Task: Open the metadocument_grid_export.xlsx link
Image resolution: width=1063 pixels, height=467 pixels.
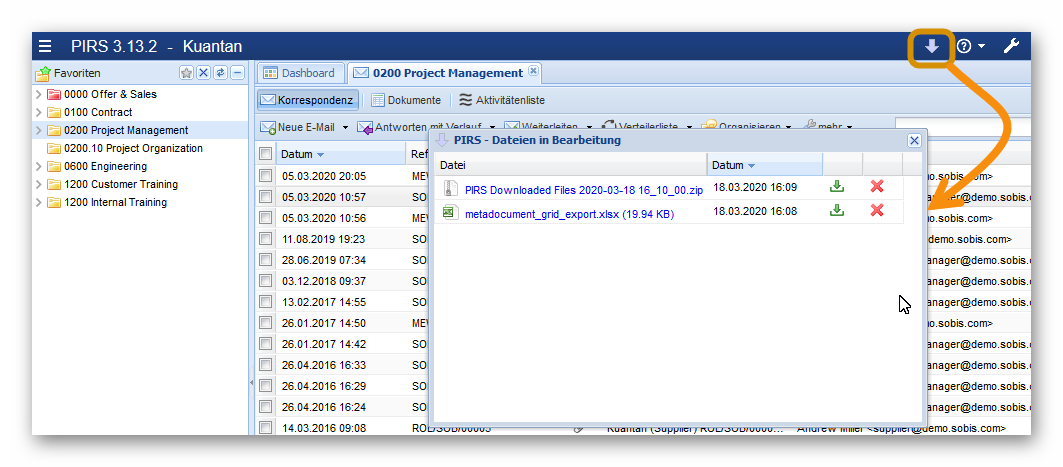Action: pyautogui.click(x=569, y=214)
